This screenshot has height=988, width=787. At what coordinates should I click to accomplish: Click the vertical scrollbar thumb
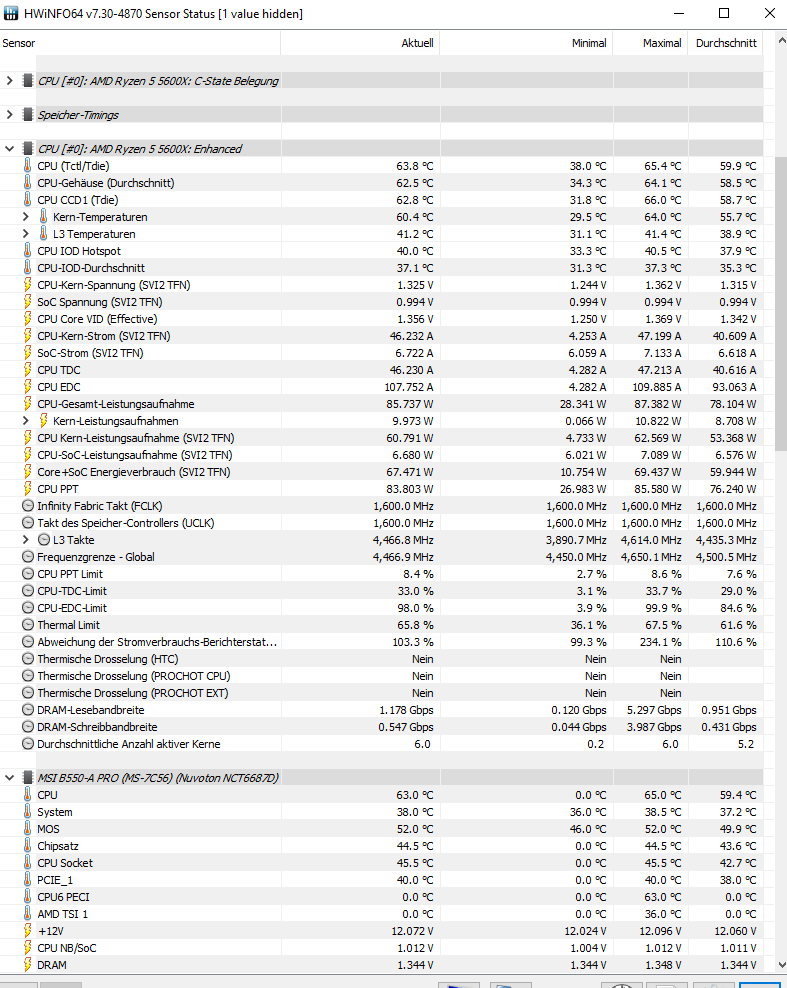(781, 304)
